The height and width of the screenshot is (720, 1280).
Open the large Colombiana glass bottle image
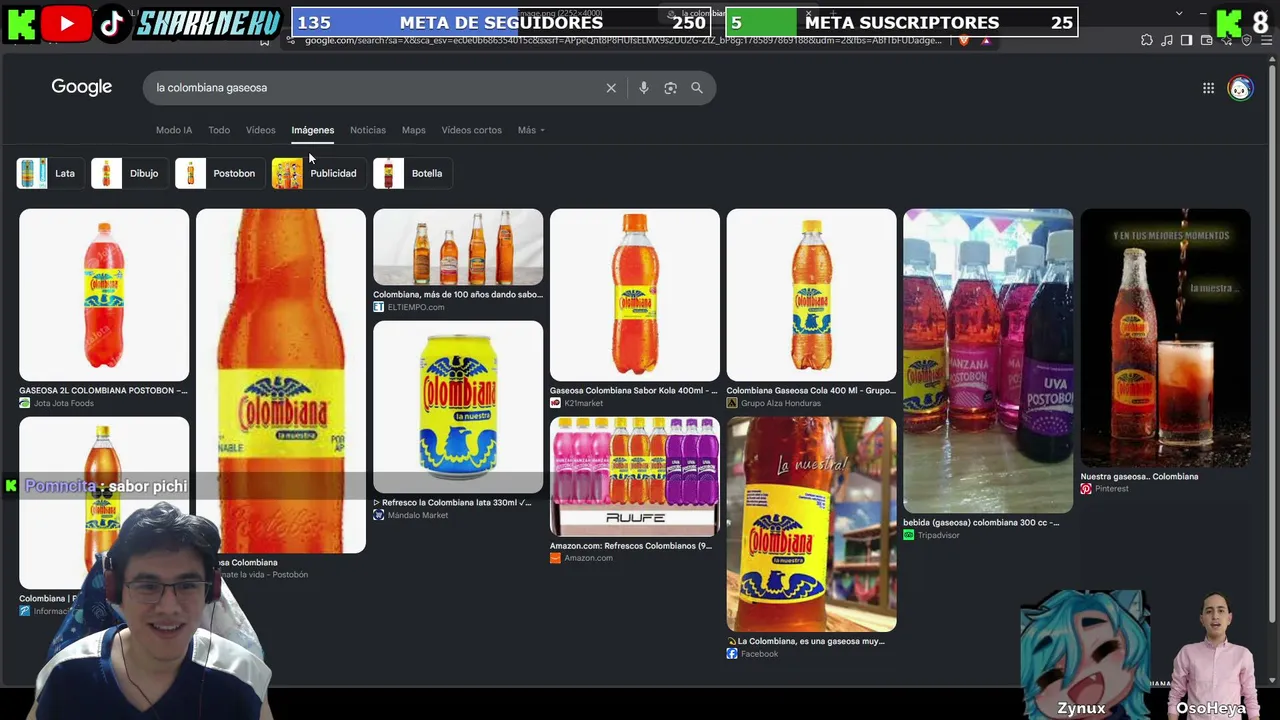tap(281, 381)
